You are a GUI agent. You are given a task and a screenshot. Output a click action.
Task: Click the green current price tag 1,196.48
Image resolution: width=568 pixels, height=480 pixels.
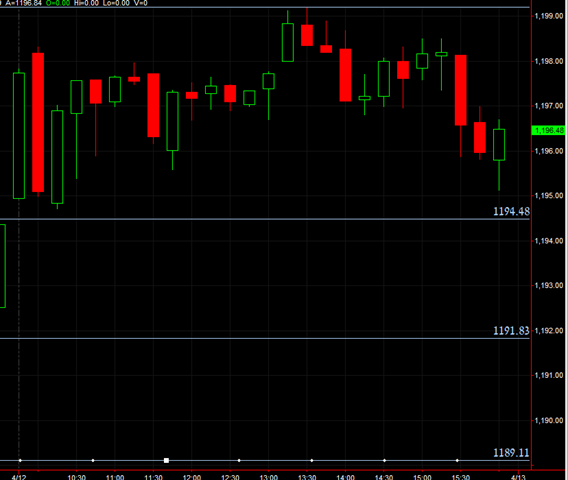click(549, 130)
